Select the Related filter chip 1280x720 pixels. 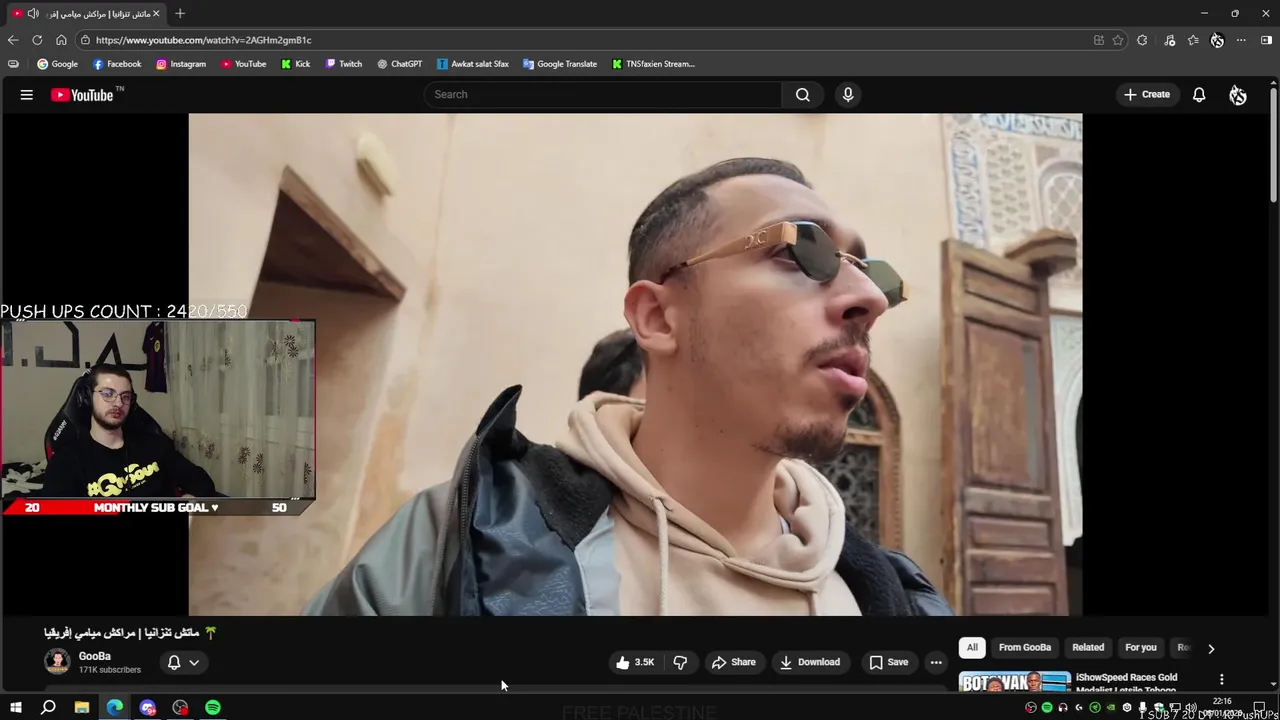[1088, 647]
